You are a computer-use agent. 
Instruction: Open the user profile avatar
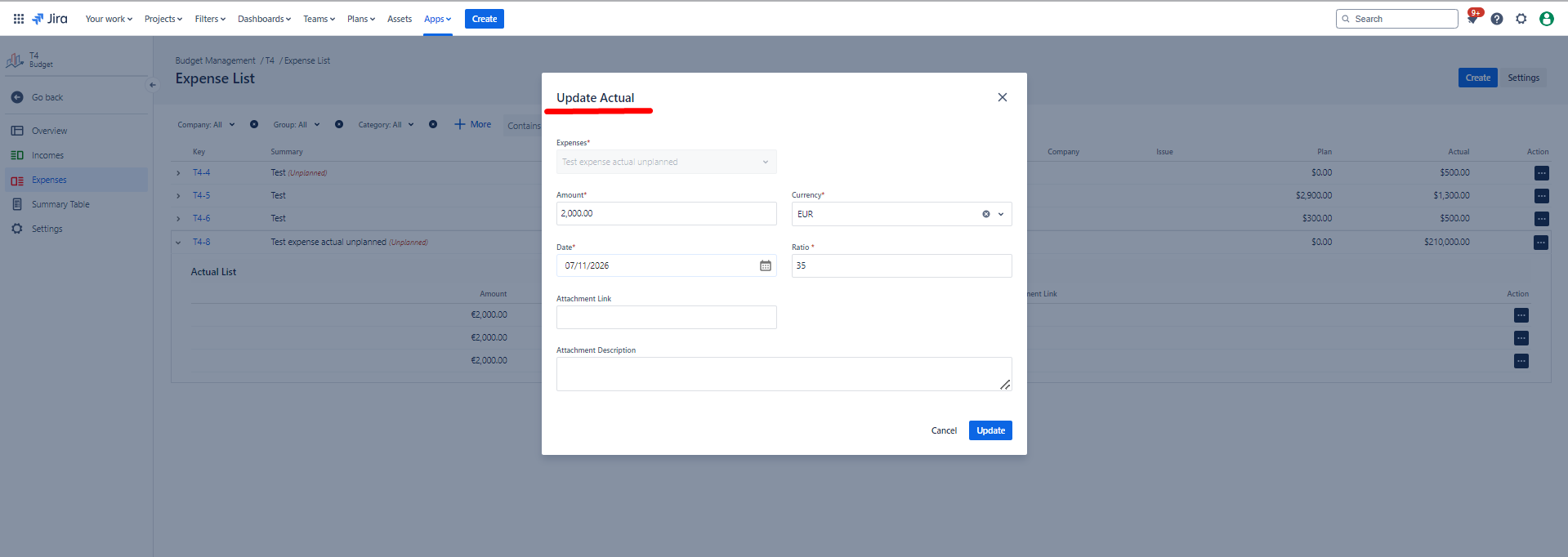click(1547, 19)
